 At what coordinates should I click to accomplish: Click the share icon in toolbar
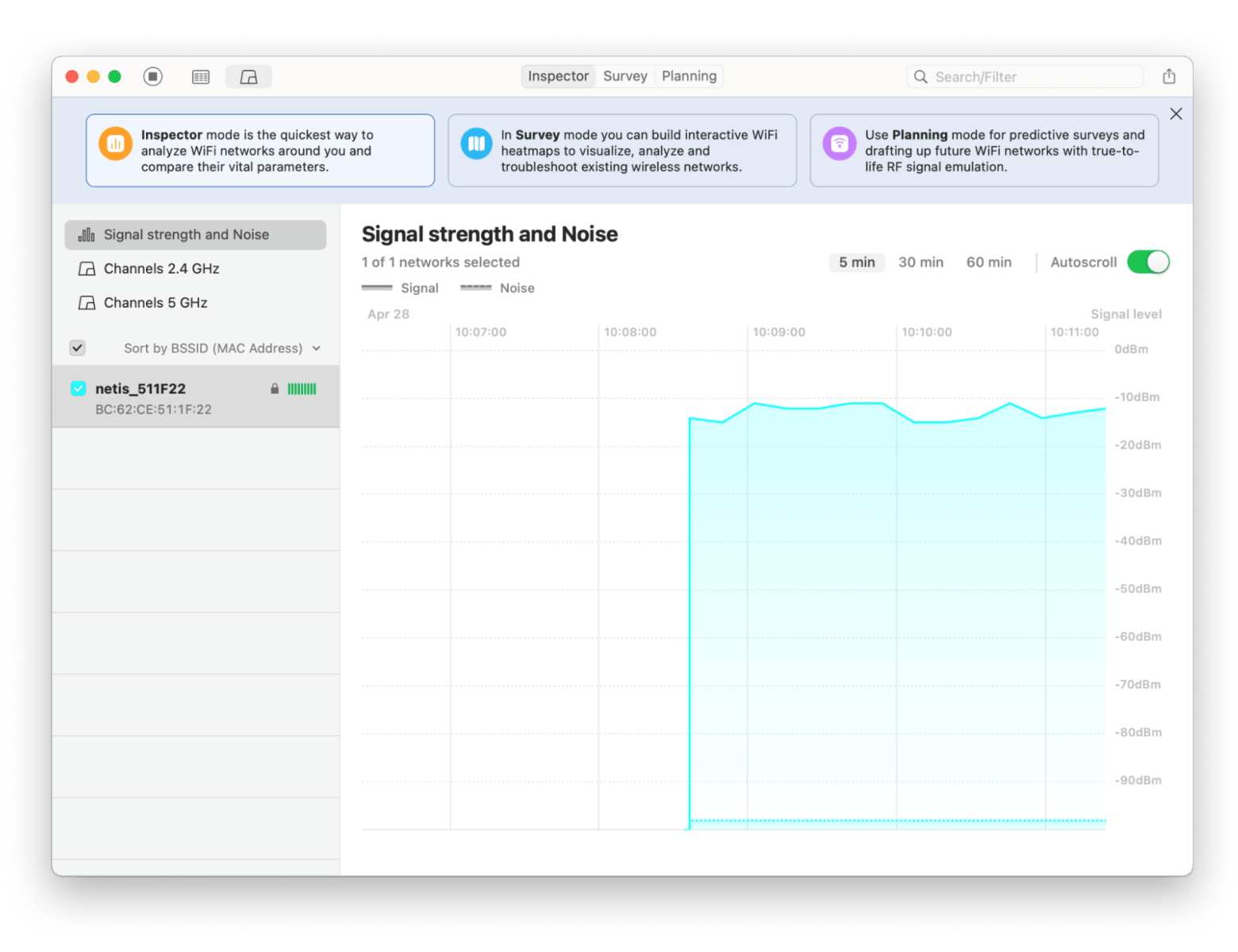click(x=1168, y=76)
